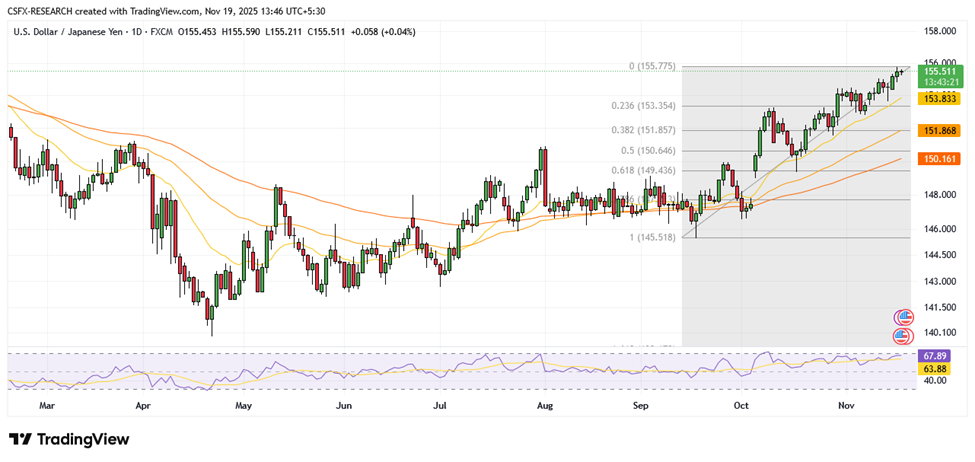Click the U.S. Dollar / Japanese Yen symbol title

[x=70, y=32]
